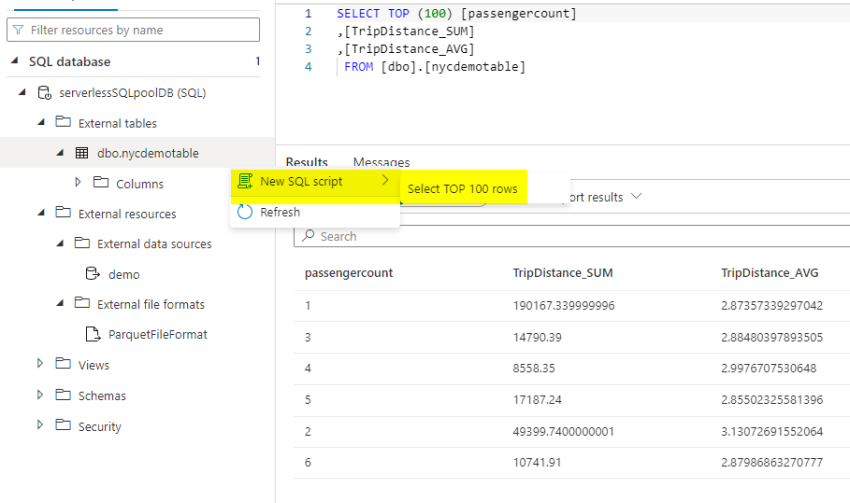The image size is (850, 503).
Task: Open the Results tab
Action: [307, 162]
